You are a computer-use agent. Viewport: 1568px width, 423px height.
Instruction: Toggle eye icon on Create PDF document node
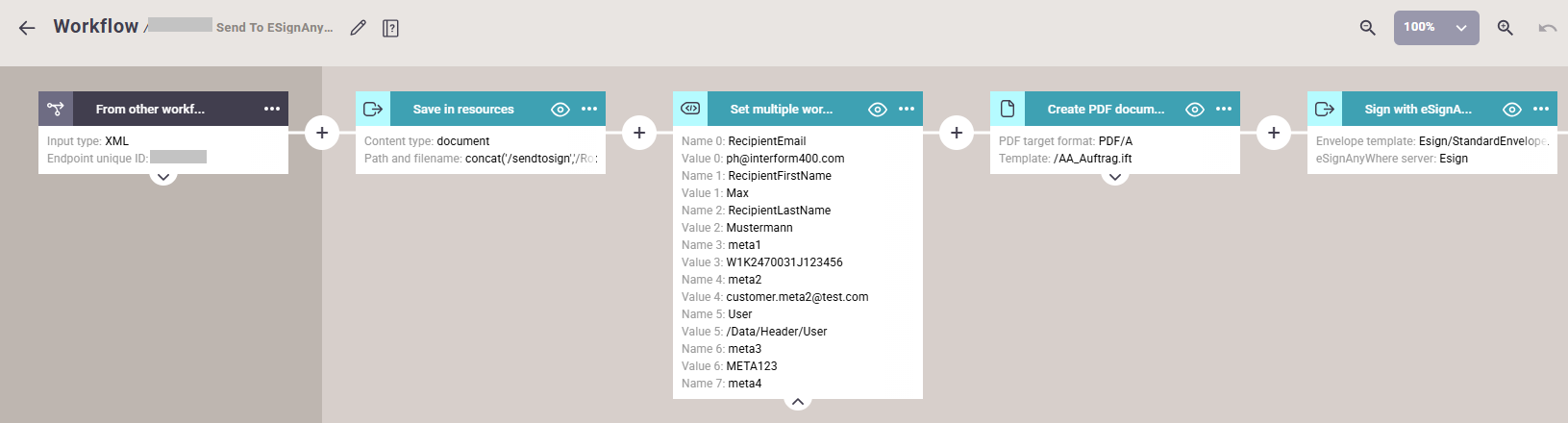1195,110
